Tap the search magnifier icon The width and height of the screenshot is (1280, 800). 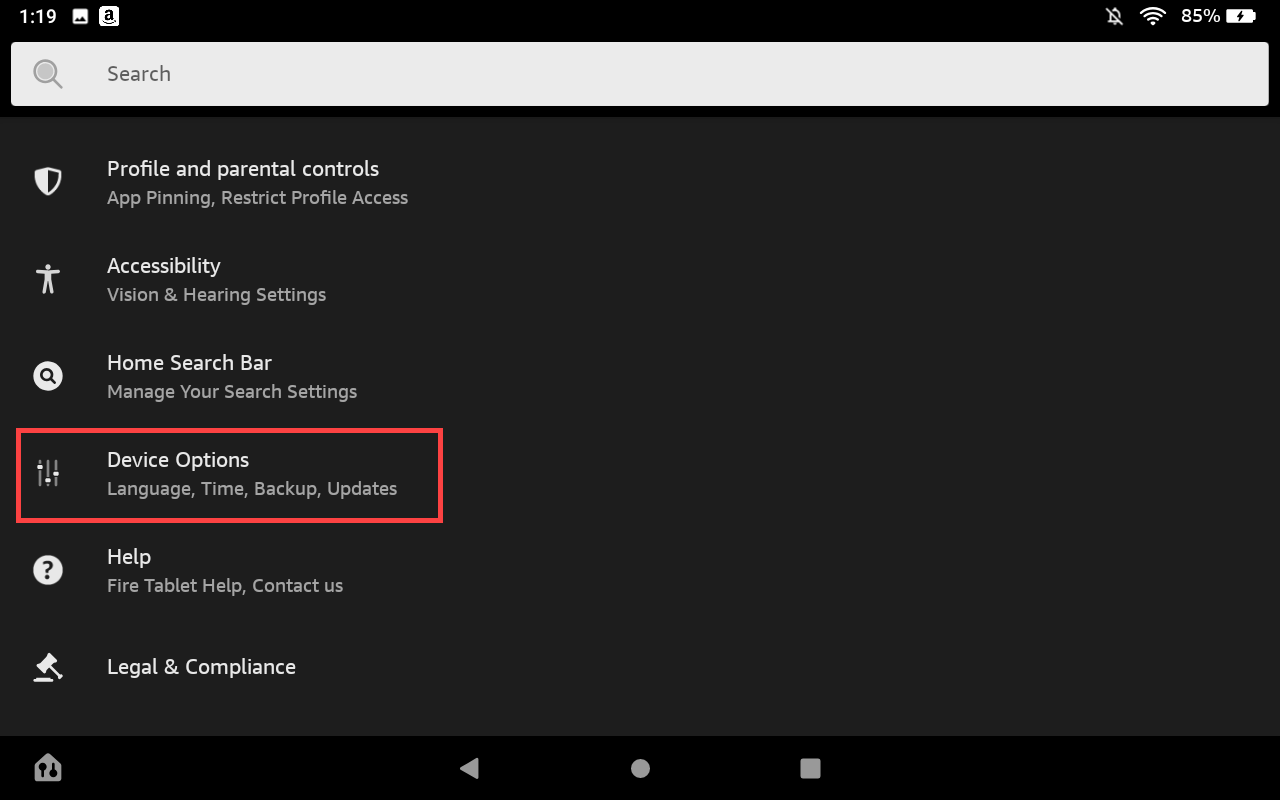48,74
